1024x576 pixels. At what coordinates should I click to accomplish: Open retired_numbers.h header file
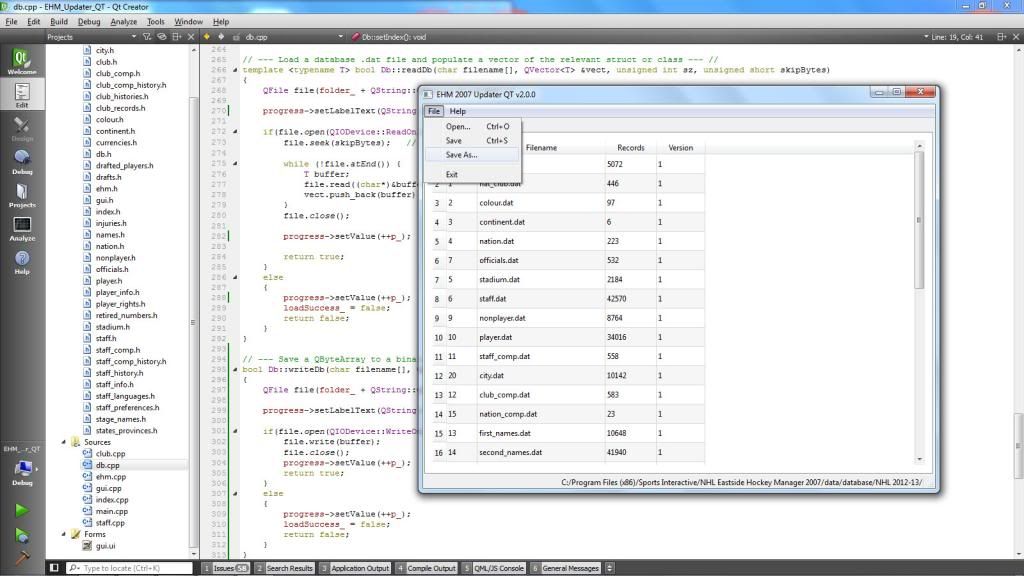tap(126, 315)
